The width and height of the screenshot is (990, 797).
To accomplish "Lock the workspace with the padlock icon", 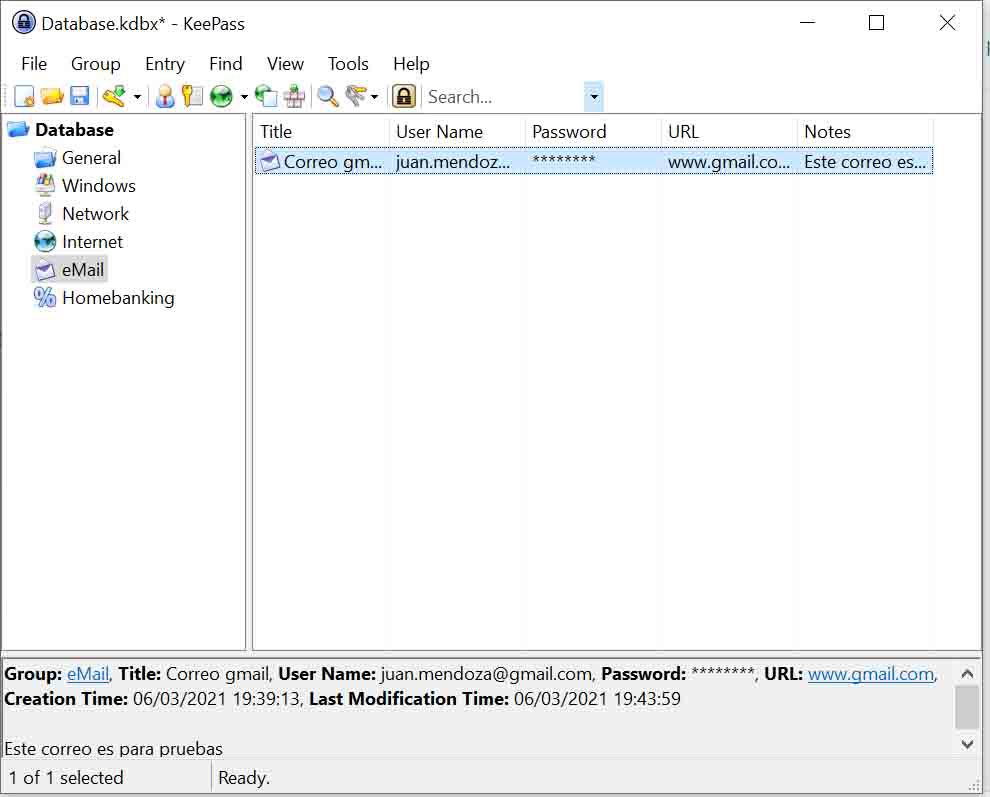I will [404, 96].
